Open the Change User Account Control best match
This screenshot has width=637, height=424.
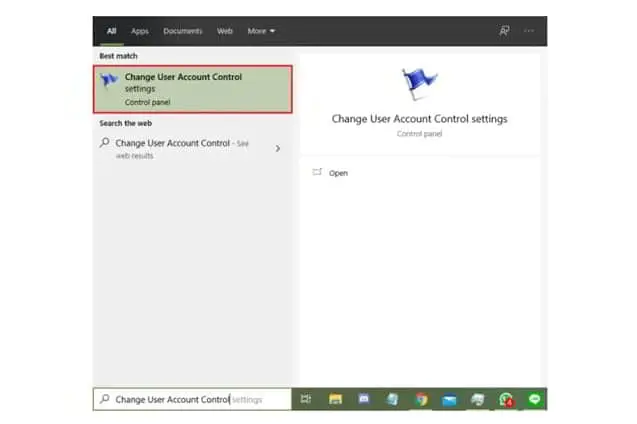[x=193, y=89]
